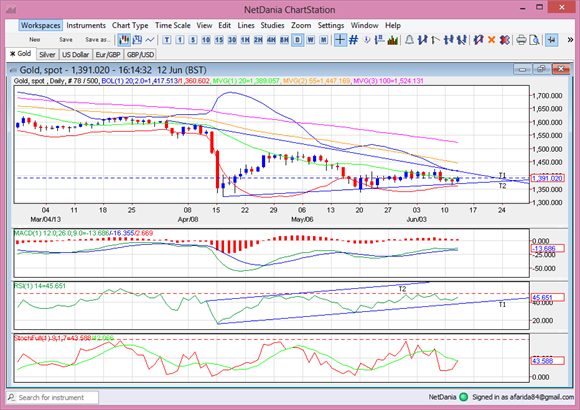Viewport: 580px width, 410px height.
Task: Click the red X delete all lines icon
Action: point(505,40)
